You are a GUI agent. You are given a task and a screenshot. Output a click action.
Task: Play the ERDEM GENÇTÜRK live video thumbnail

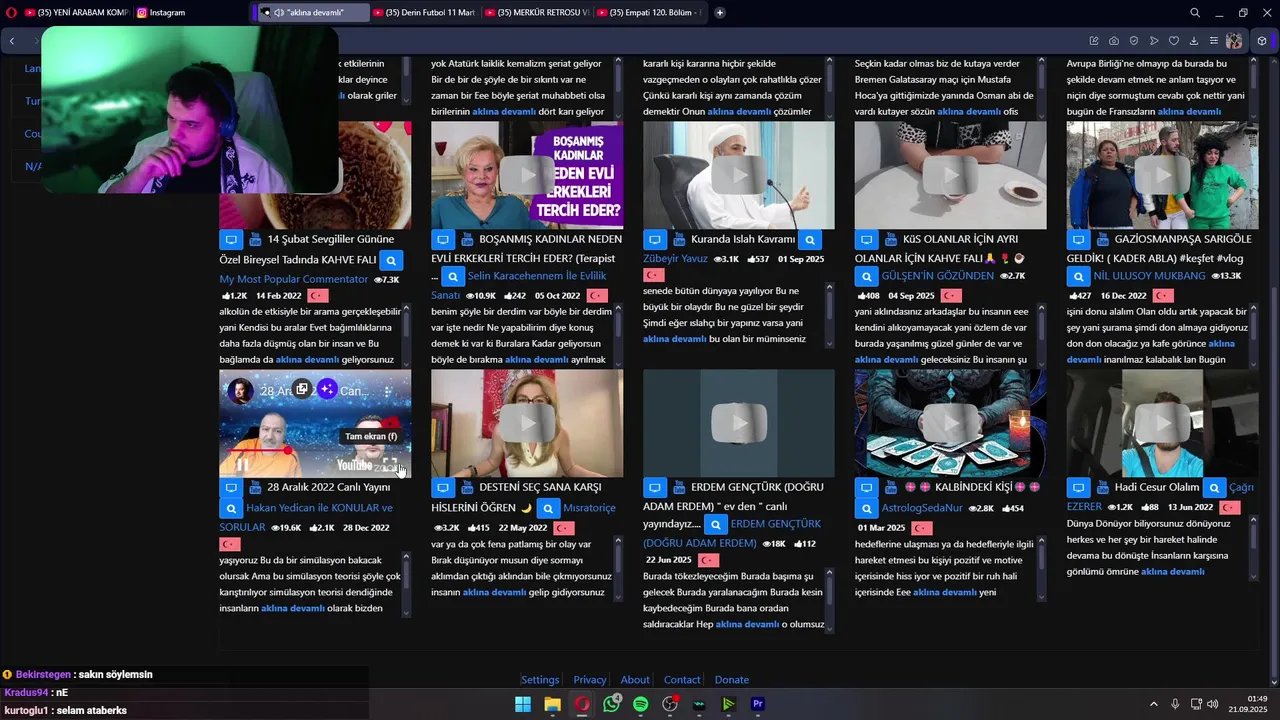click(x=738, y=424)
